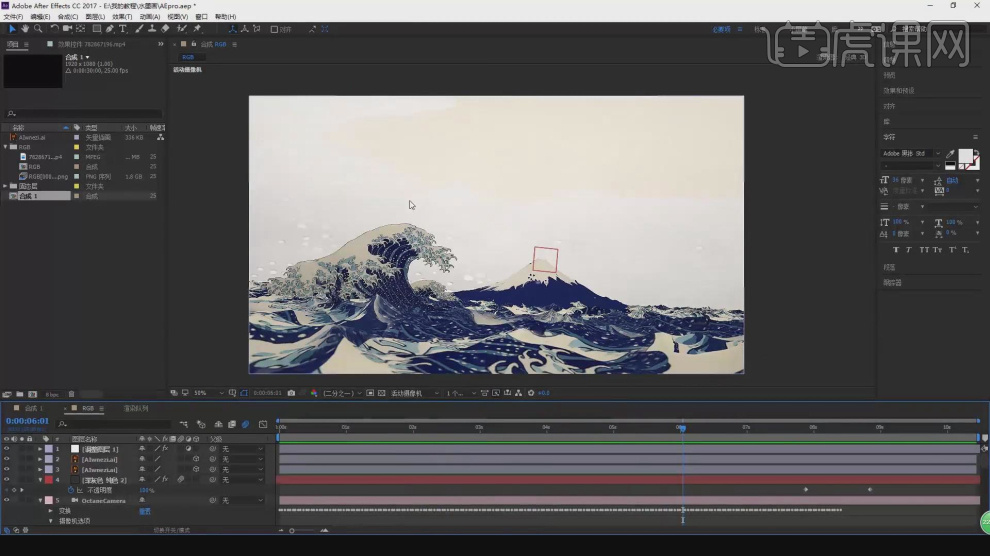Open the font family dropdown in Character panel
The height and width of the screenshot is (556, 990).
[x=911, y=153]
